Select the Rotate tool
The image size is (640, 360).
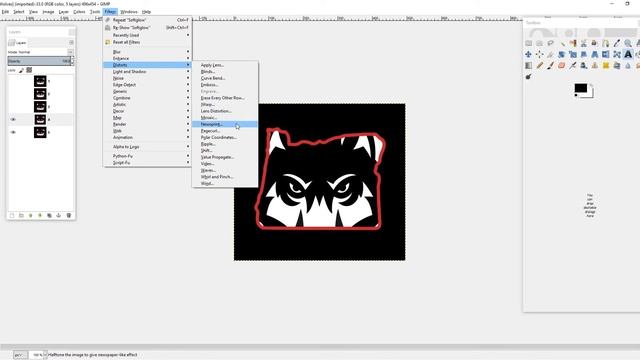(562, 54)
